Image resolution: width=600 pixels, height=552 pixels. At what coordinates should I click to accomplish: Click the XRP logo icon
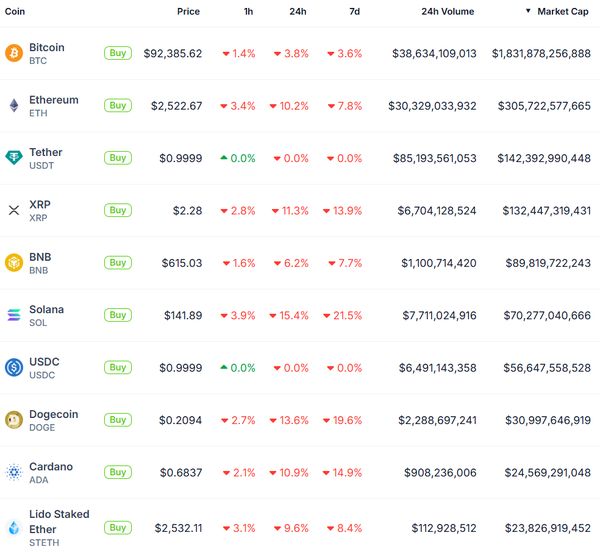(14, 210)
